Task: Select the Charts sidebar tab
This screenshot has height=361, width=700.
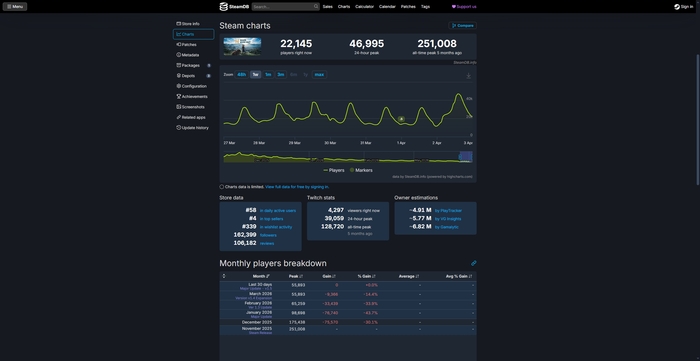Action: click(x=193, y=34)
